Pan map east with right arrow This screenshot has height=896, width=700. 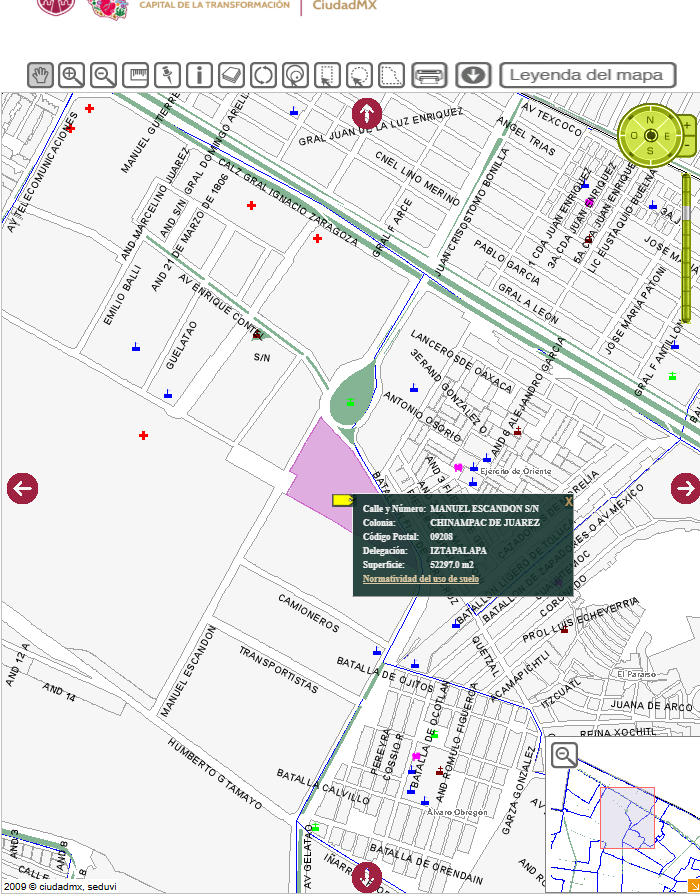685,488
